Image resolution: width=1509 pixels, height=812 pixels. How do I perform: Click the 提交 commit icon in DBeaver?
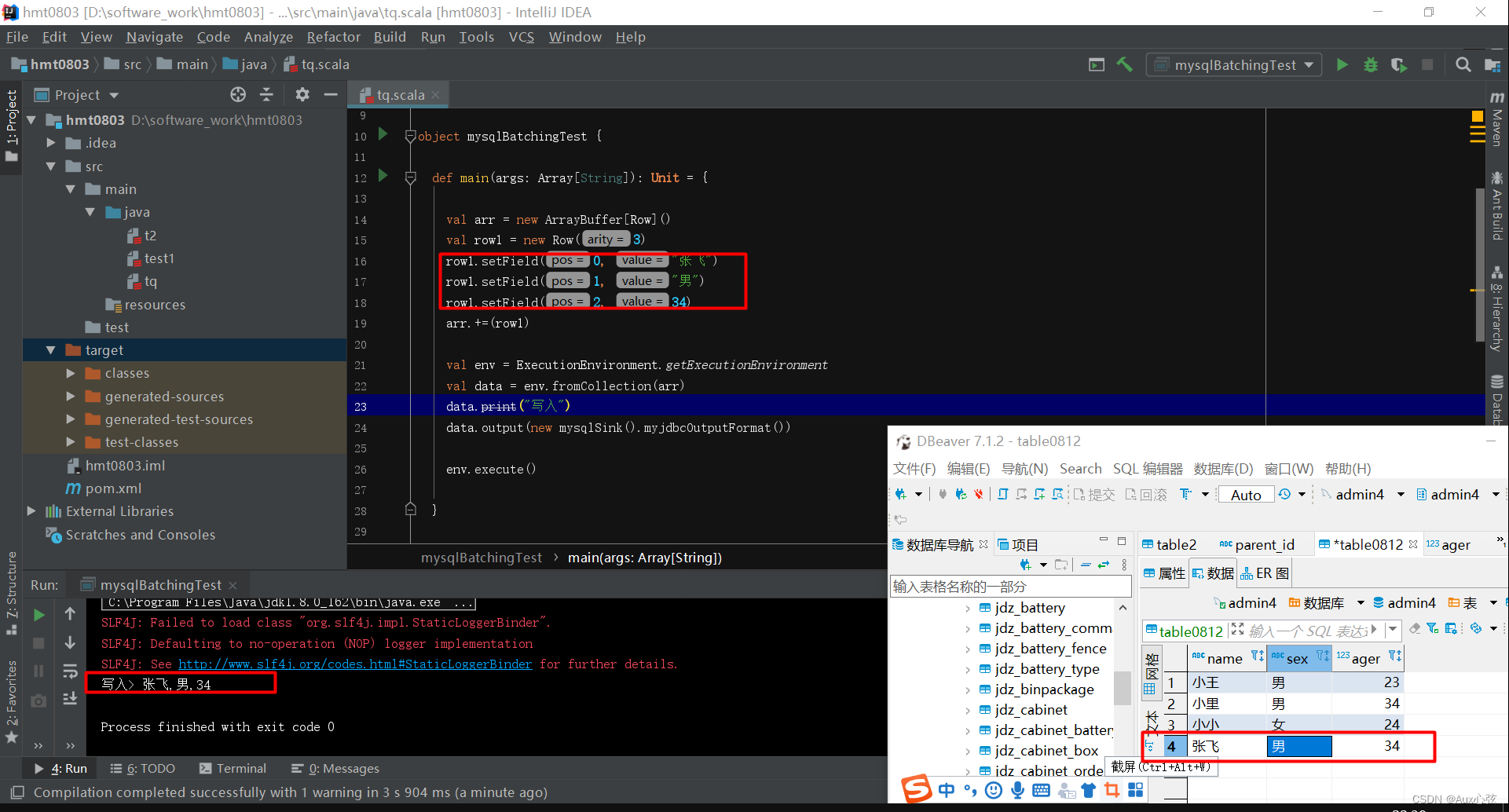pyautogui.click(x=1094, y=494)
